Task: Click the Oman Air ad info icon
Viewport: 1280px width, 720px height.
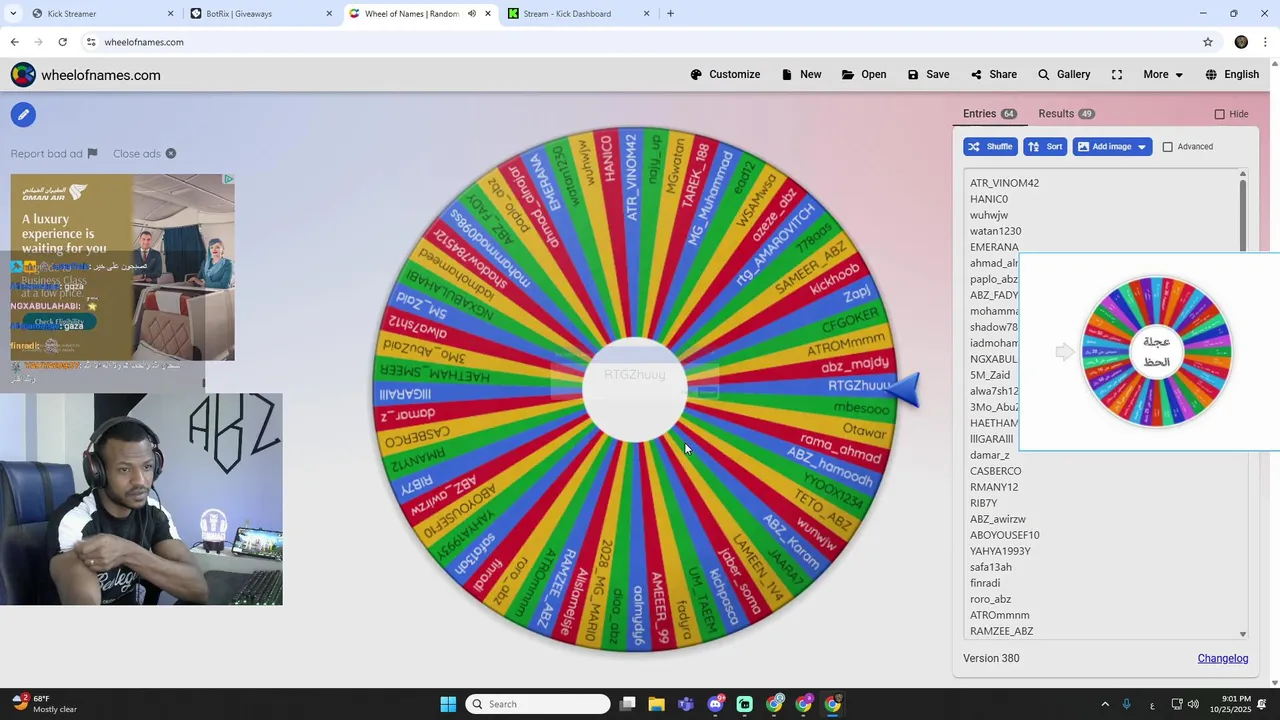Action: (x=228, y=179)
